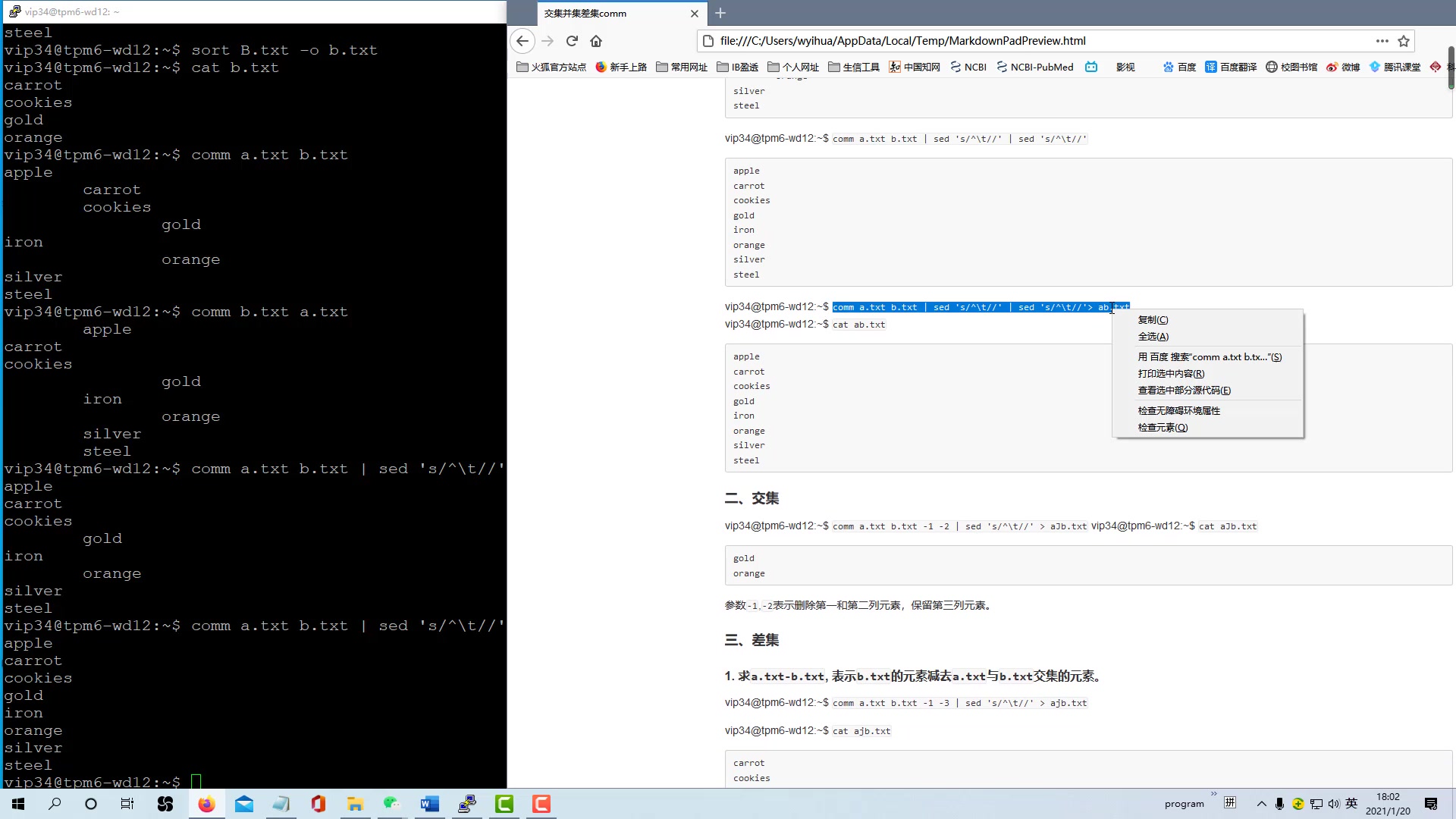Open the 腾讯课堂 bookmark
The image size is (1456, 819).
(x=1395, y=67)
